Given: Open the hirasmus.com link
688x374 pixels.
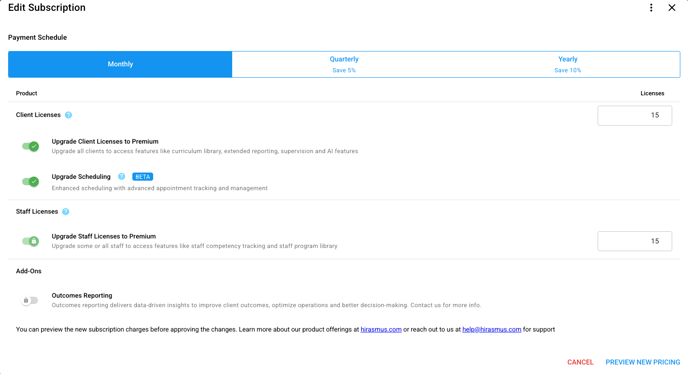Looking at the screenshot, I should (x=381, y=329).
